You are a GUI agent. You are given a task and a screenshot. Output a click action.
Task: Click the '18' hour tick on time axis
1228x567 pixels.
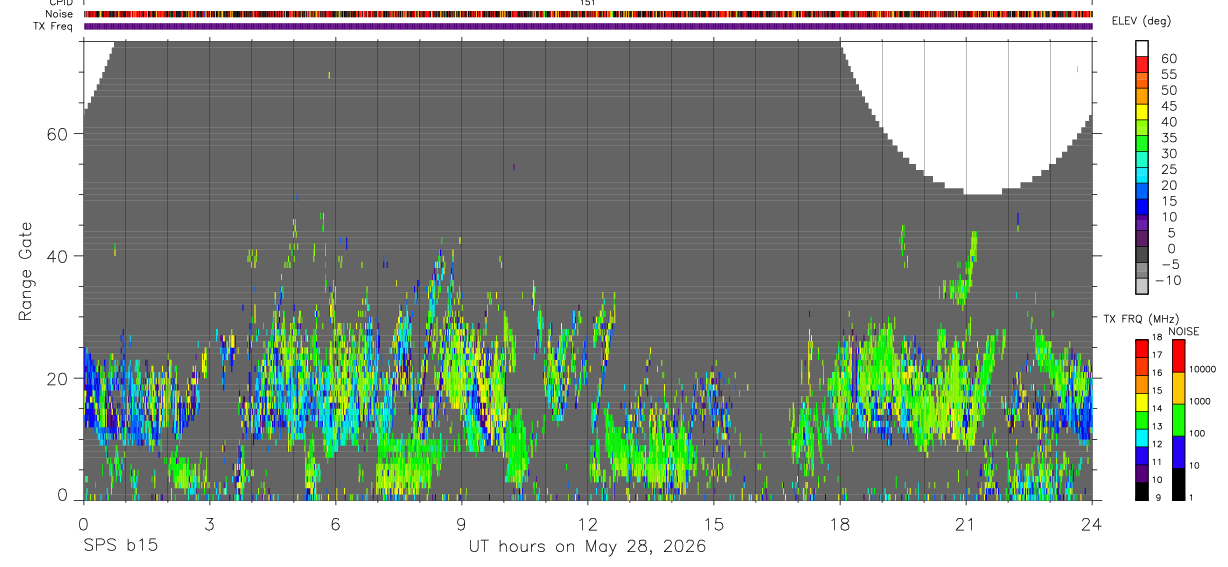(x=839, y=524)
